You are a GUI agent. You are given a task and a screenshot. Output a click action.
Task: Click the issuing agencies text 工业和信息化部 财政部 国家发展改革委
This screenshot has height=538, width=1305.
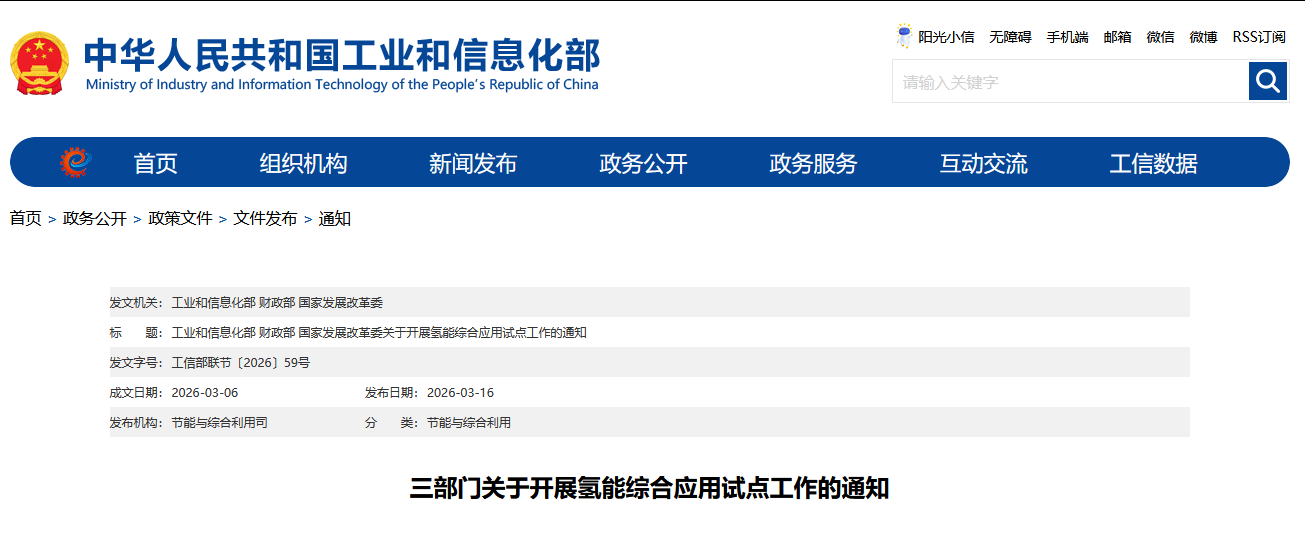[x=277, y=303]
